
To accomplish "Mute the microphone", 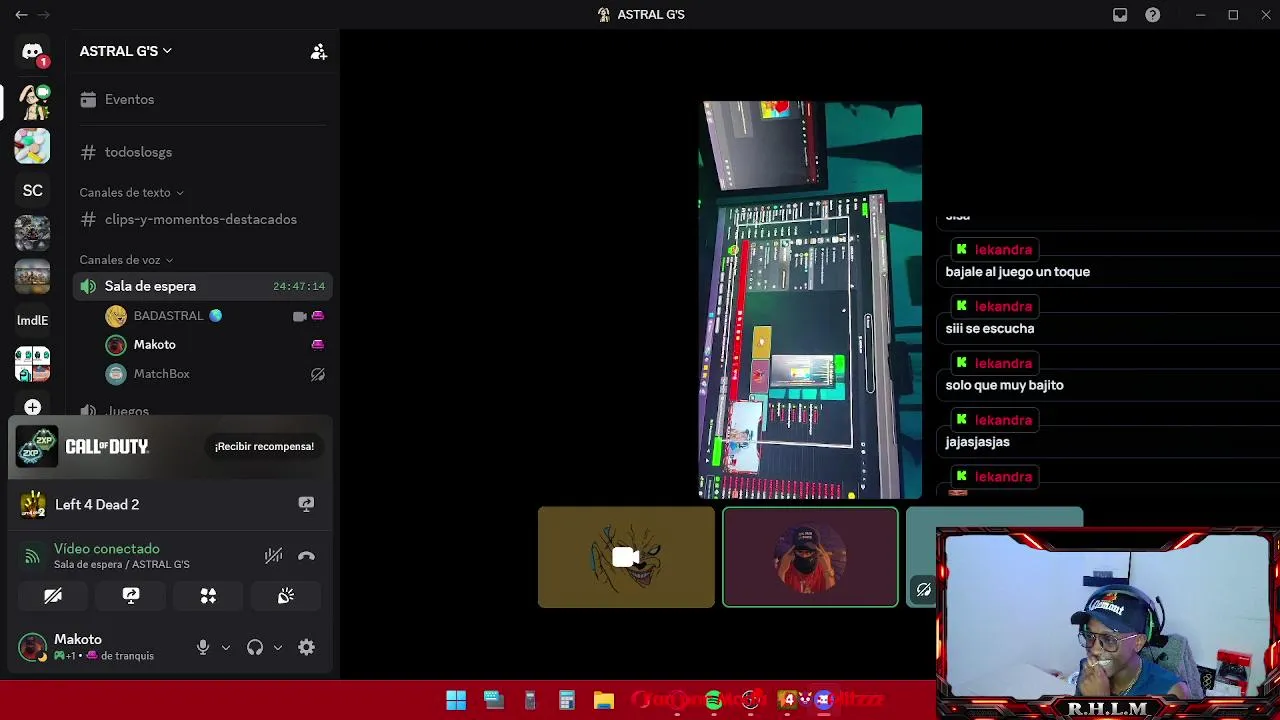I will (203, 647).
